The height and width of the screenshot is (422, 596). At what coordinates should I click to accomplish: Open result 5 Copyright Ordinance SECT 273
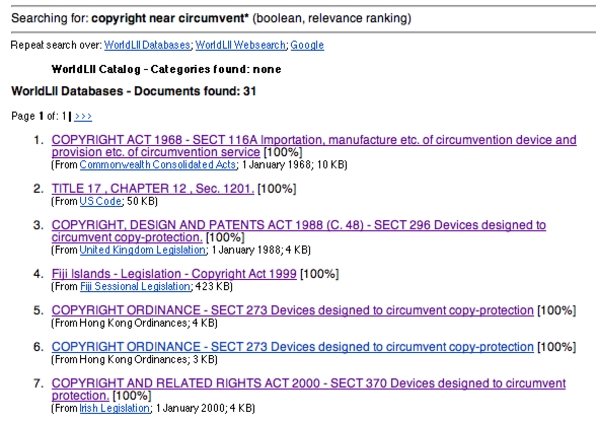(x=293, y=311)
